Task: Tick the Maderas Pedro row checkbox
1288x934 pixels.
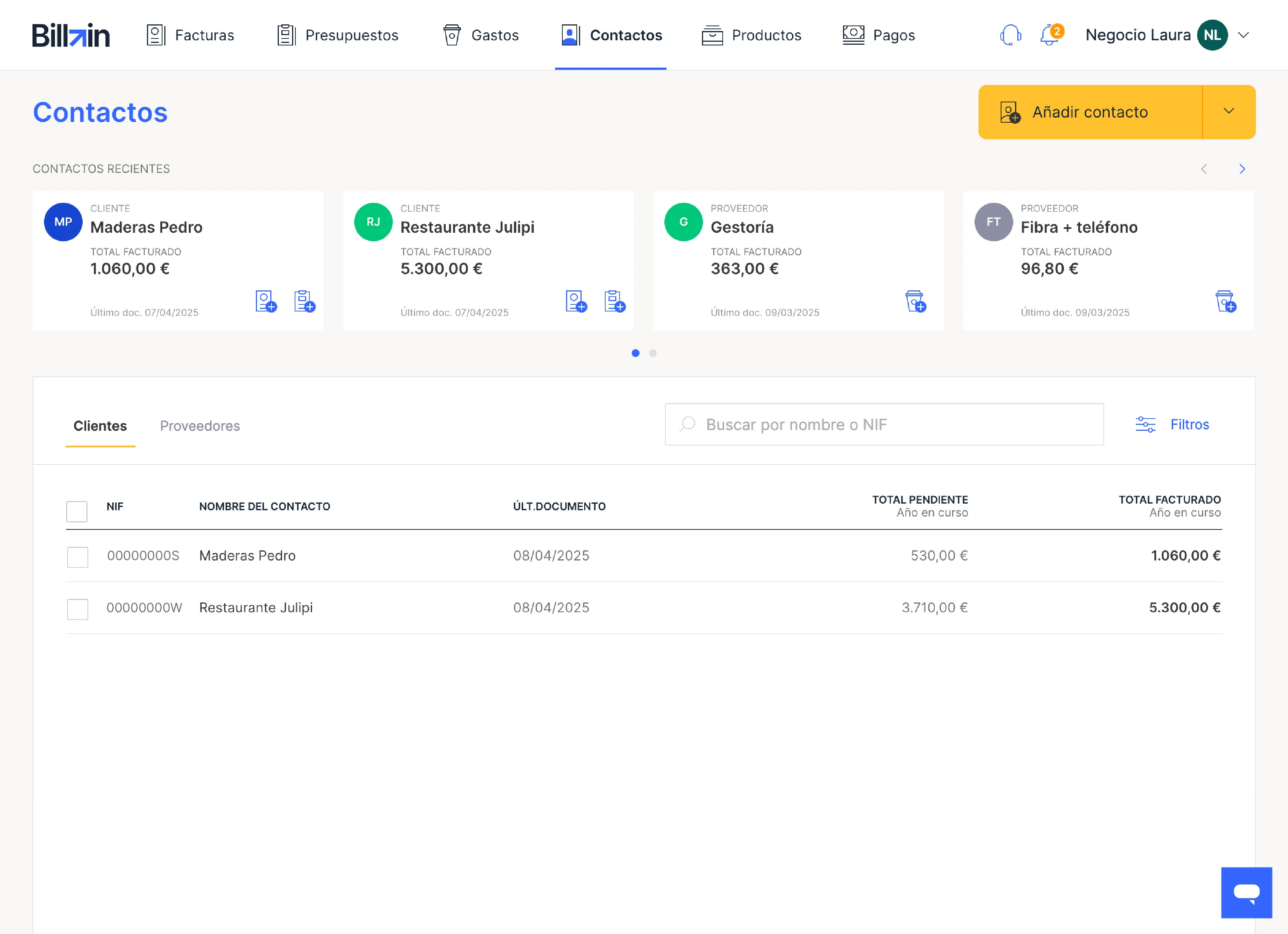Action: tap(77, 557)
